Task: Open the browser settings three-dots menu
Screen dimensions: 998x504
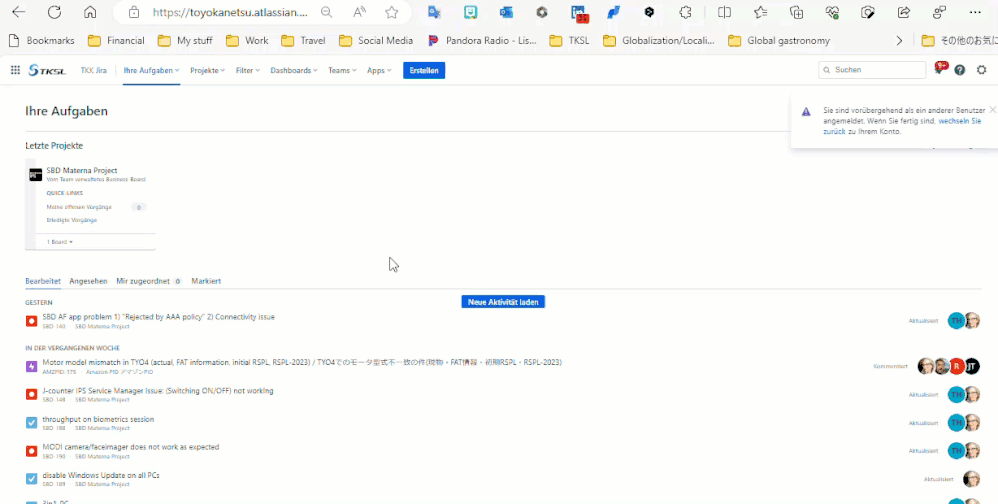Action: pyautogui.click(x=975, y=12)
